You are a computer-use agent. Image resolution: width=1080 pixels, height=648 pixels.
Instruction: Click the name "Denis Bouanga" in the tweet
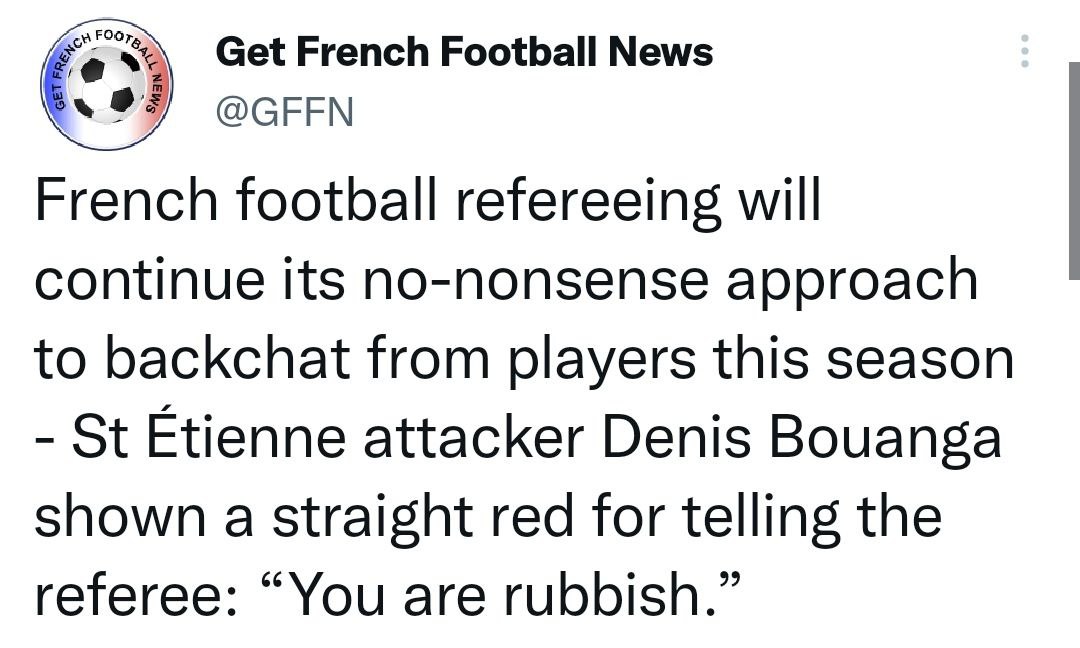click(806, 437)
